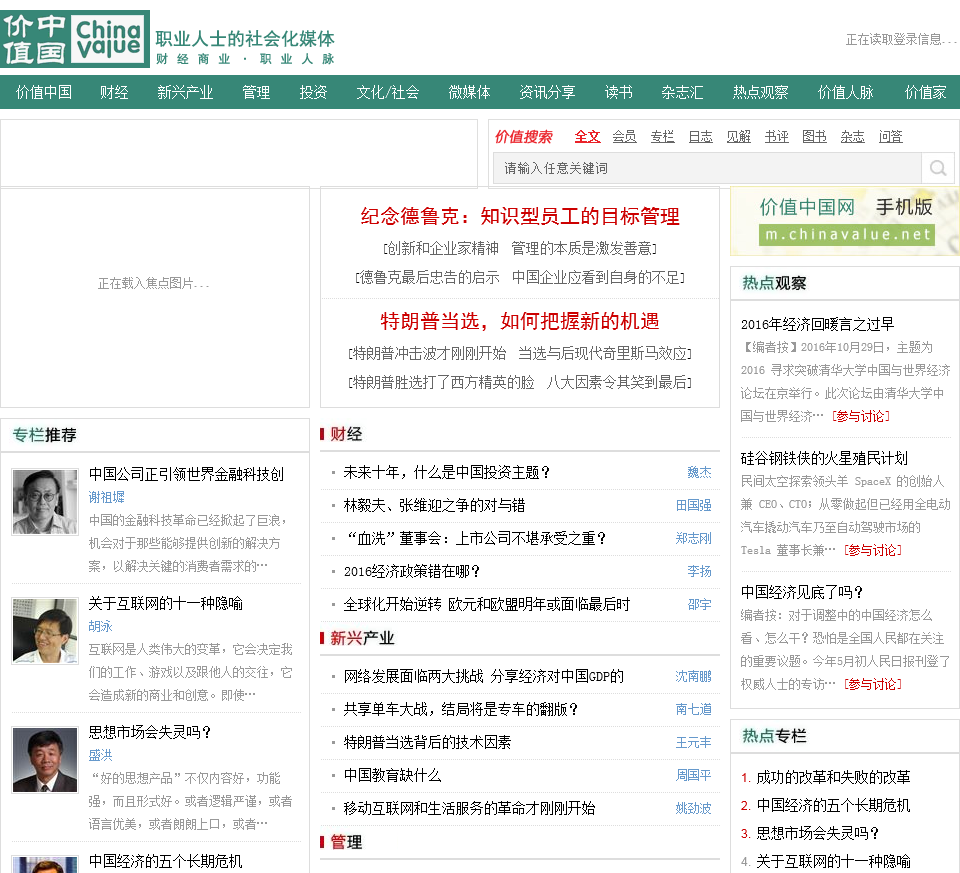Open the 杂志汇 nav menu item
Viewport: 960px width, 873px height.
point(683,92)
